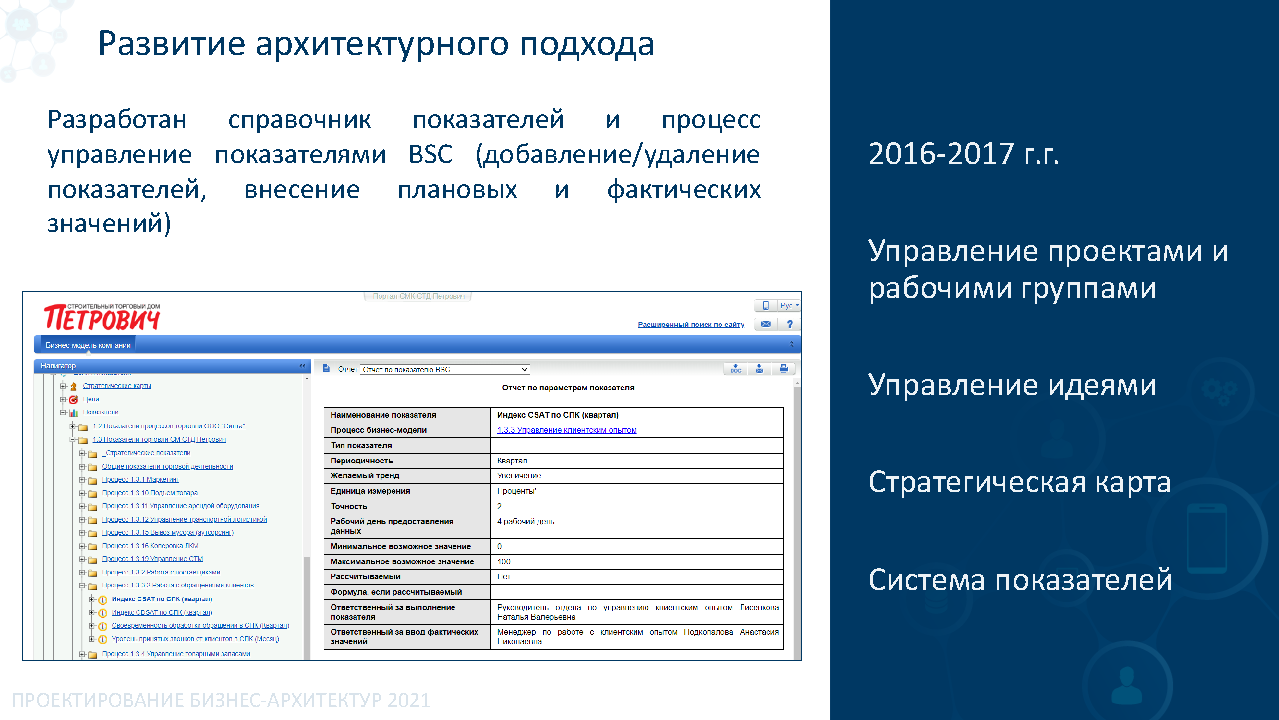1279x720 pixels.
Task: Click the print icon in the report toolbar
Action: 784,369
